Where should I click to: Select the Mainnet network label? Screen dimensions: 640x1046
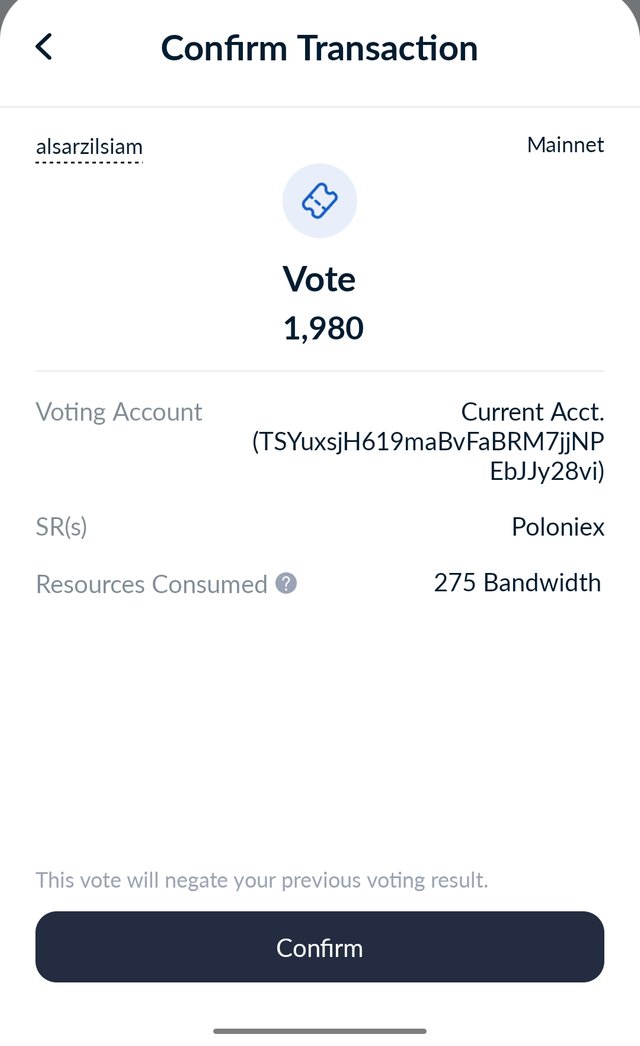(x=565, y=145)
